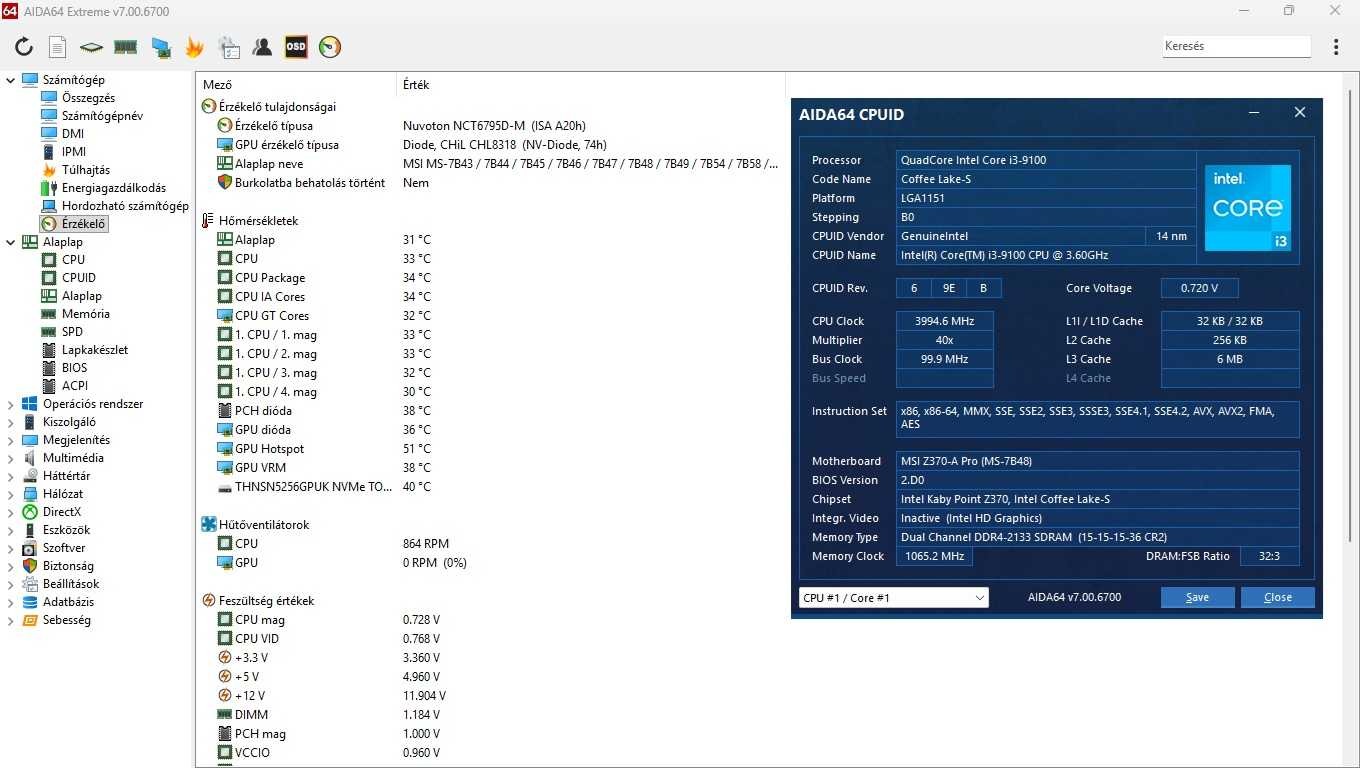1360x768 pixels.
Task: Select the CPU Package temperature row
Action: (x=490, y=278)
